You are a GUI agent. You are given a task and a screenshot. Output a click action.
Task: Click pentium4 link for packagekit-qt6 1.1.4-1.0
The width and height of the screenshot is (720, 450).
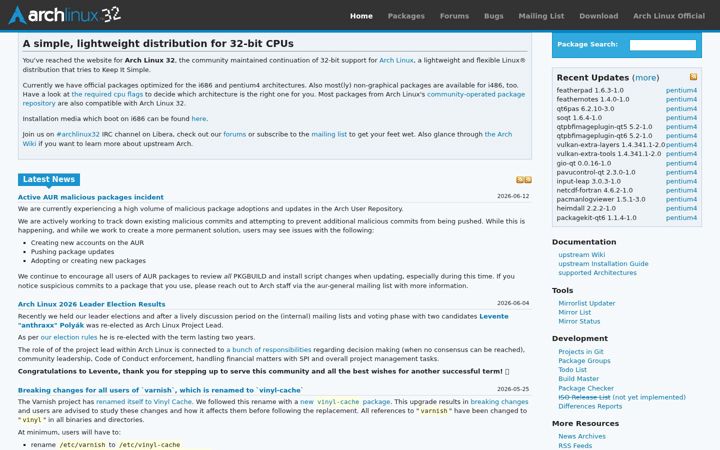point(681,218)
